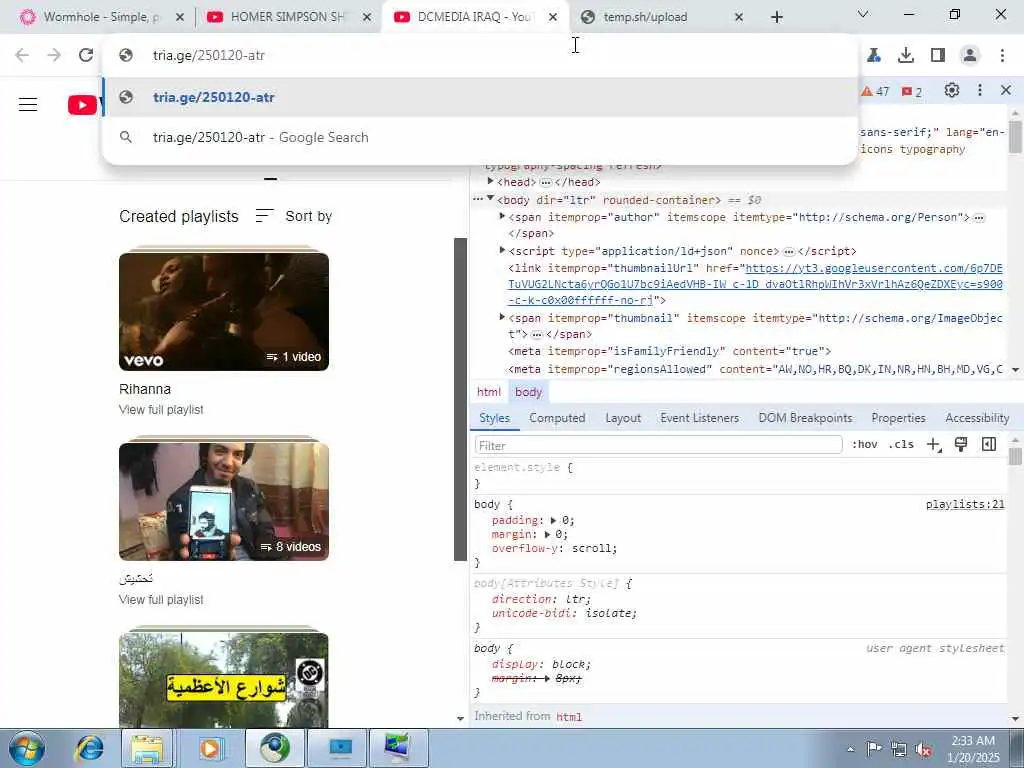
Task: Click the Rihanna playlist title
Action: coord(145,389)
